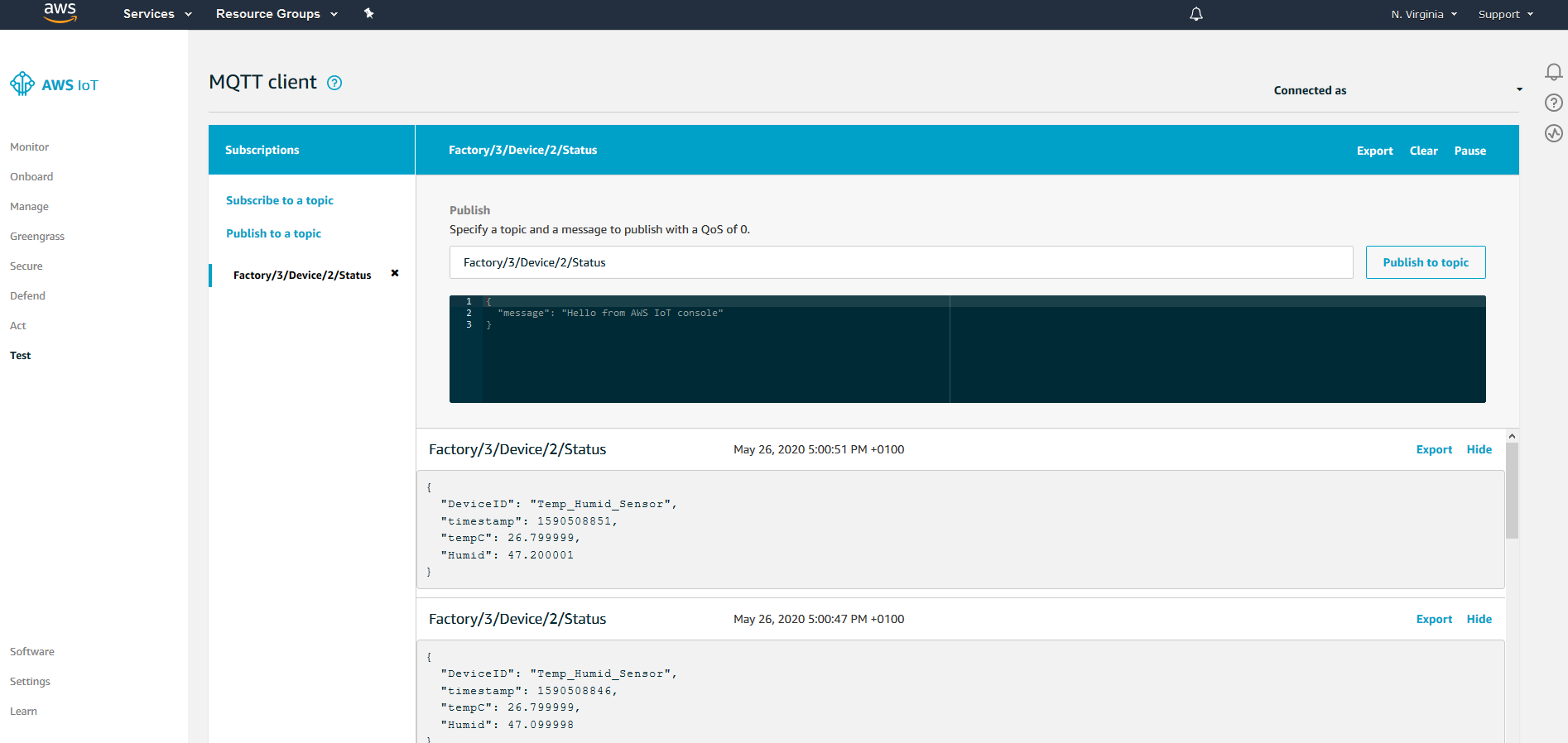Open Onboard in the sidebar

[x=31, y=177]
